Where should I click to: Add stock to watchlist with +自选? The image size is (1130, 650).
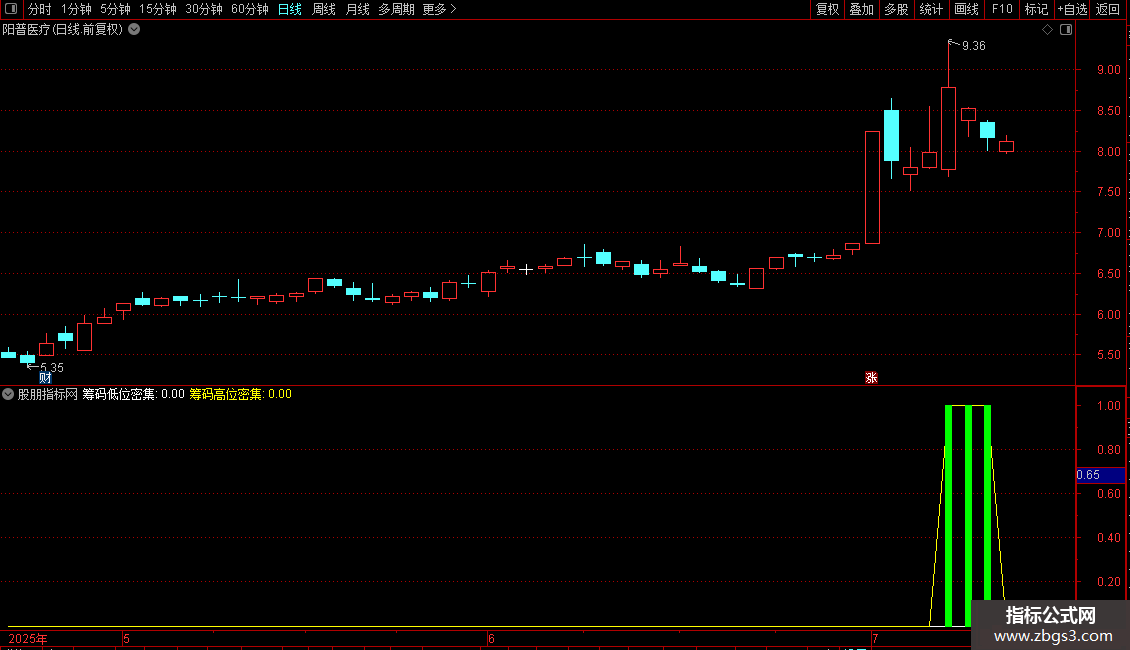click(x=1072, y=9)
